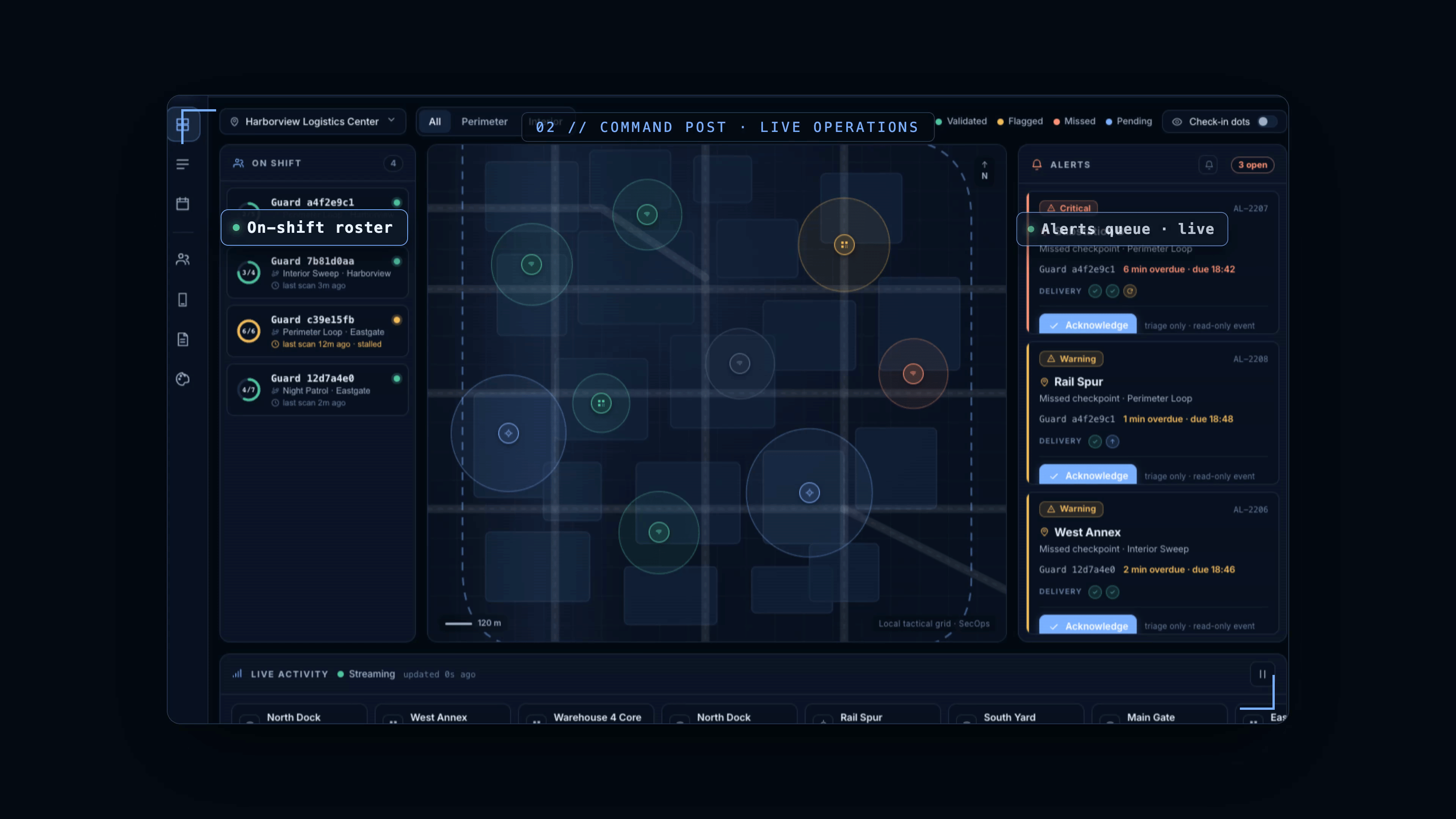Image resolution: width=1456 pixels, height=819 pixels.
Task: Expand the Guard 12d7a4e0 roster card
Action: point(317,390)
